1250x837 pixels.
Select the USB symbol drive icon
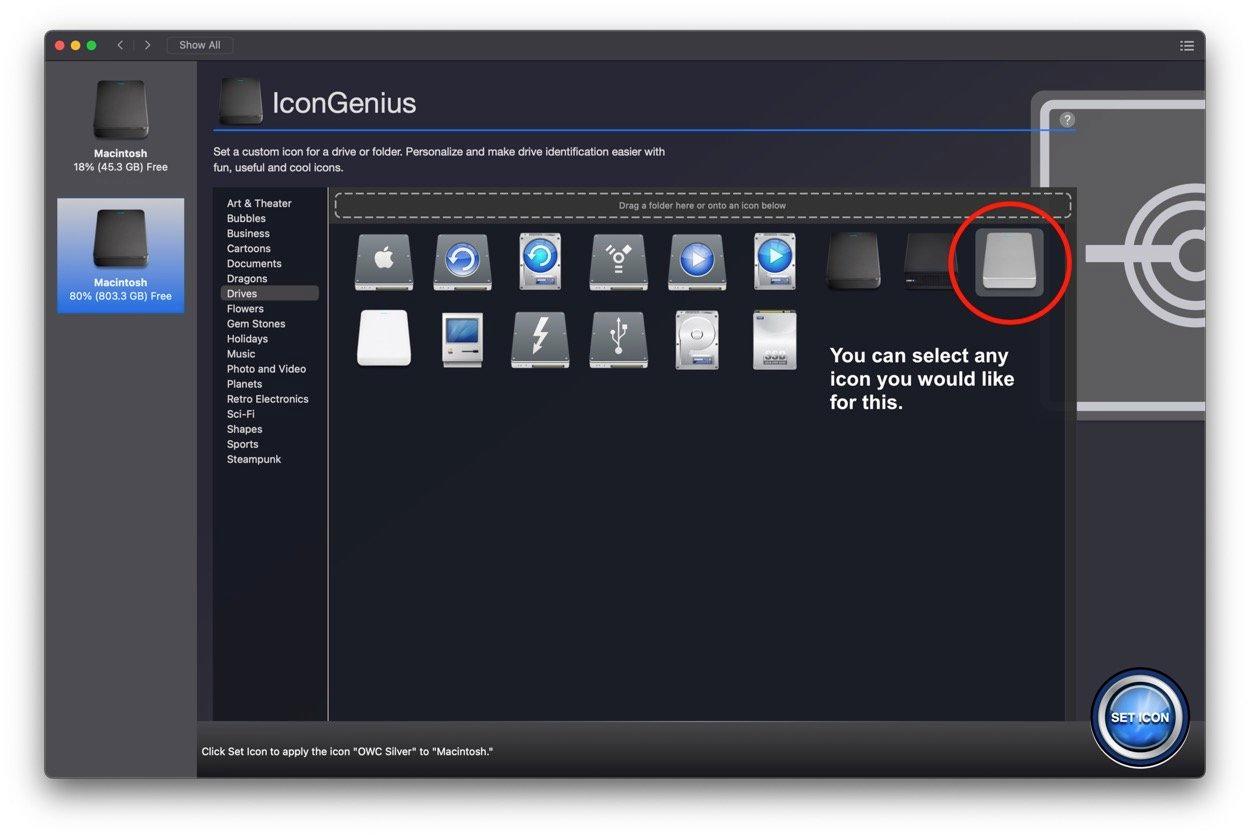(618, 339)
